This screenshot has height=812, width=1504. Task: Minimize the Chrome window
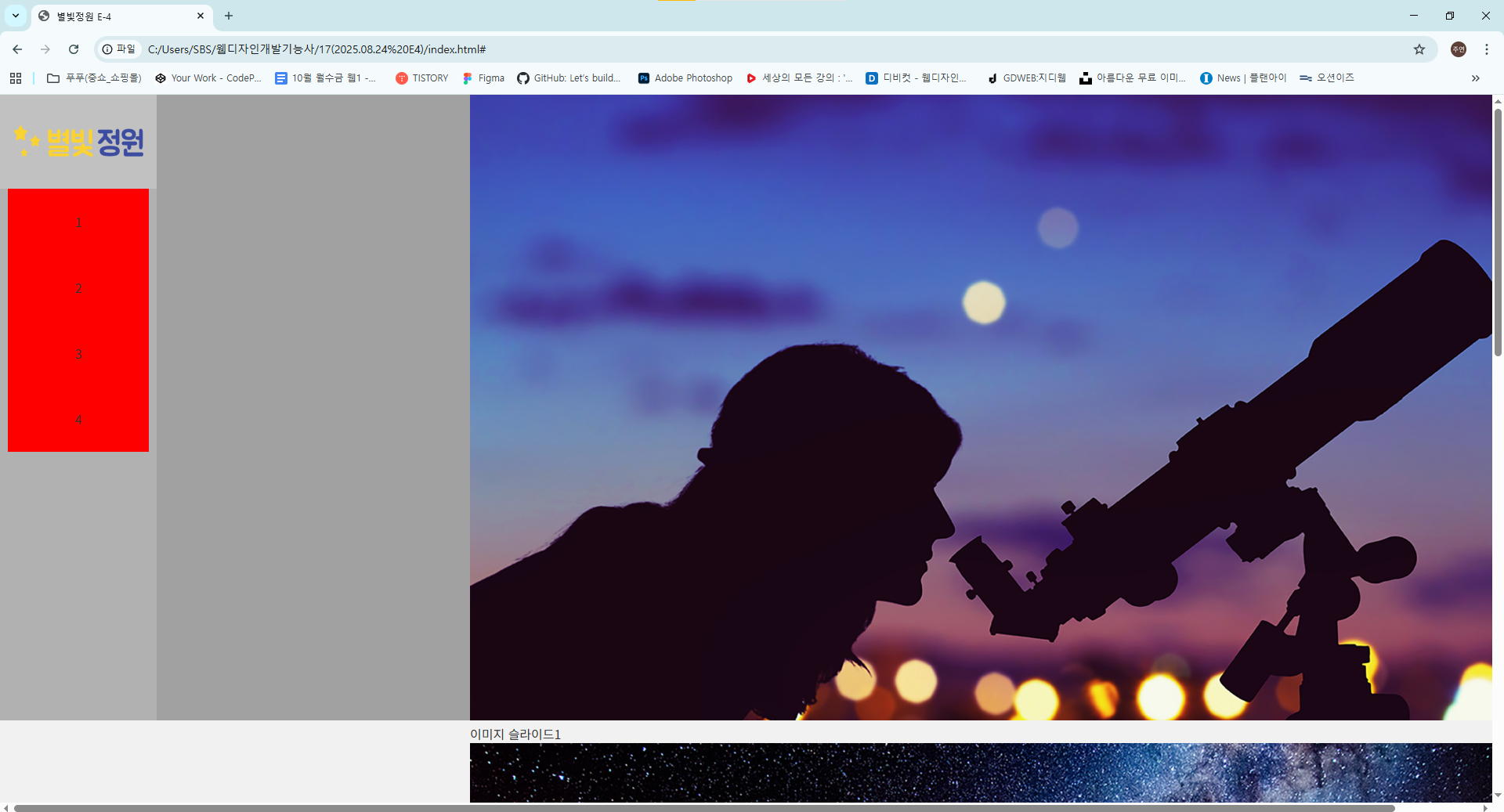pos(1414,16)
